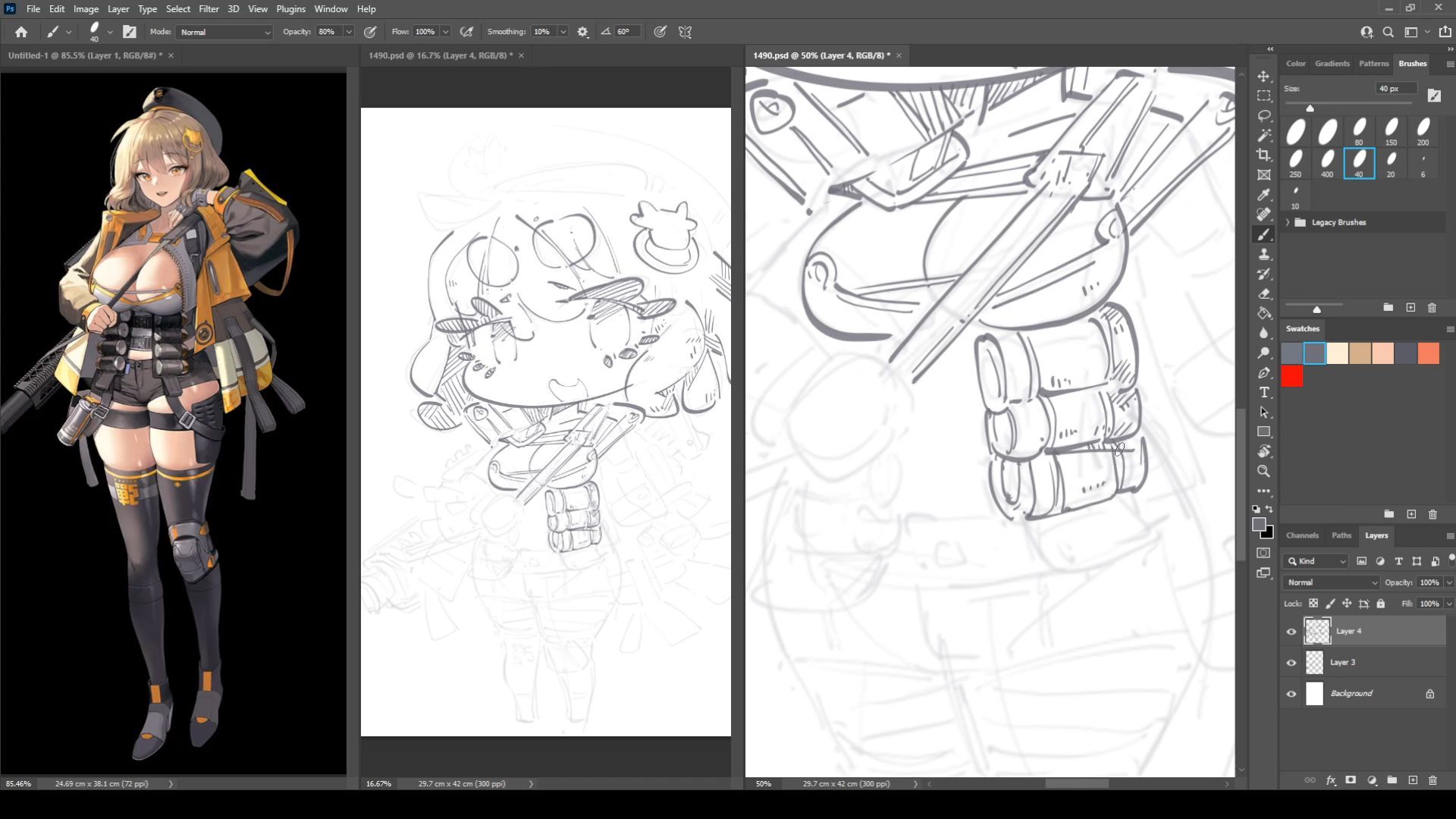Viewport: 1456px width, 819px height.
Task: Select the Move tool
Action: click(1263, 77)
